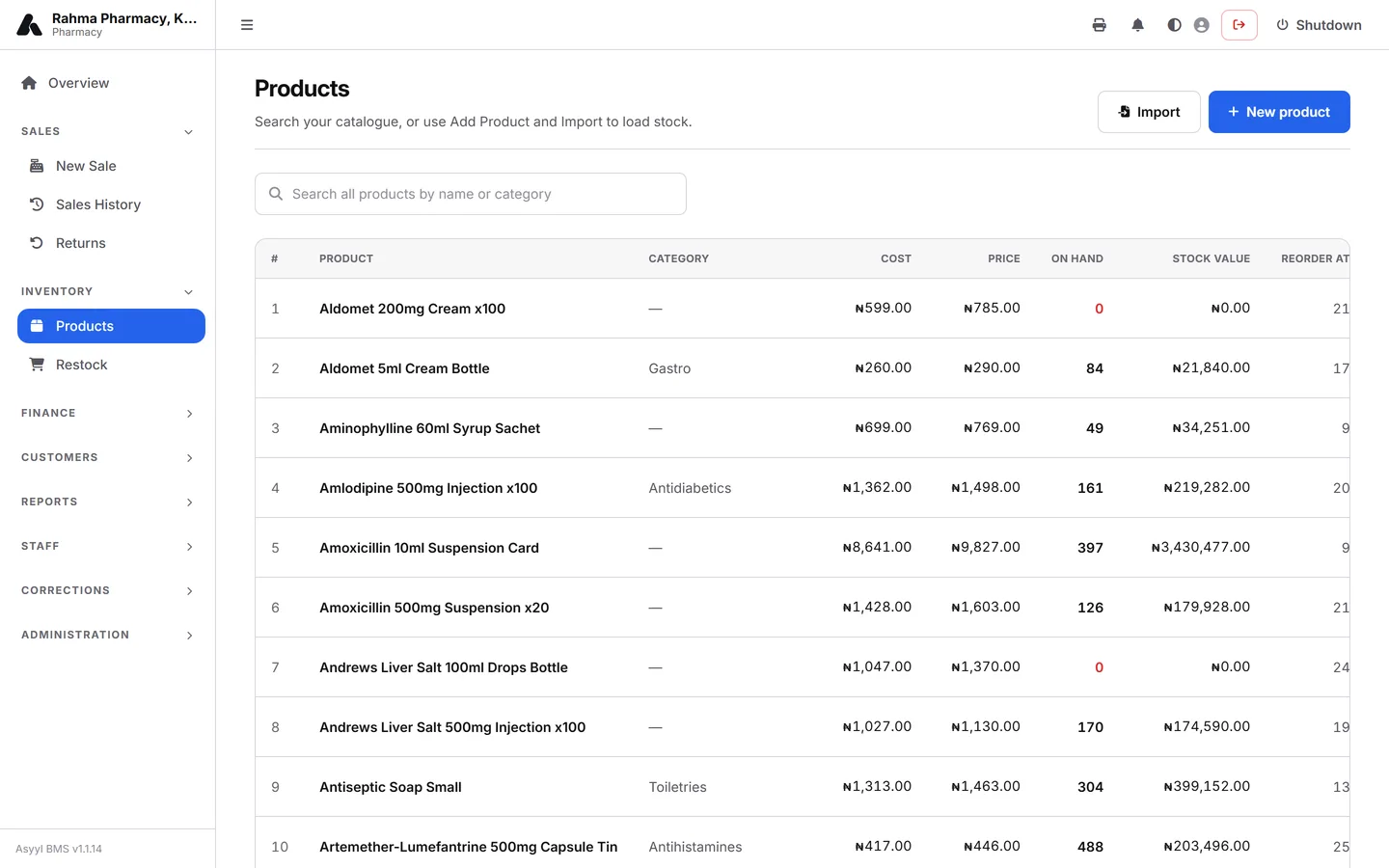Click the COST column header

tap(896, 258)
